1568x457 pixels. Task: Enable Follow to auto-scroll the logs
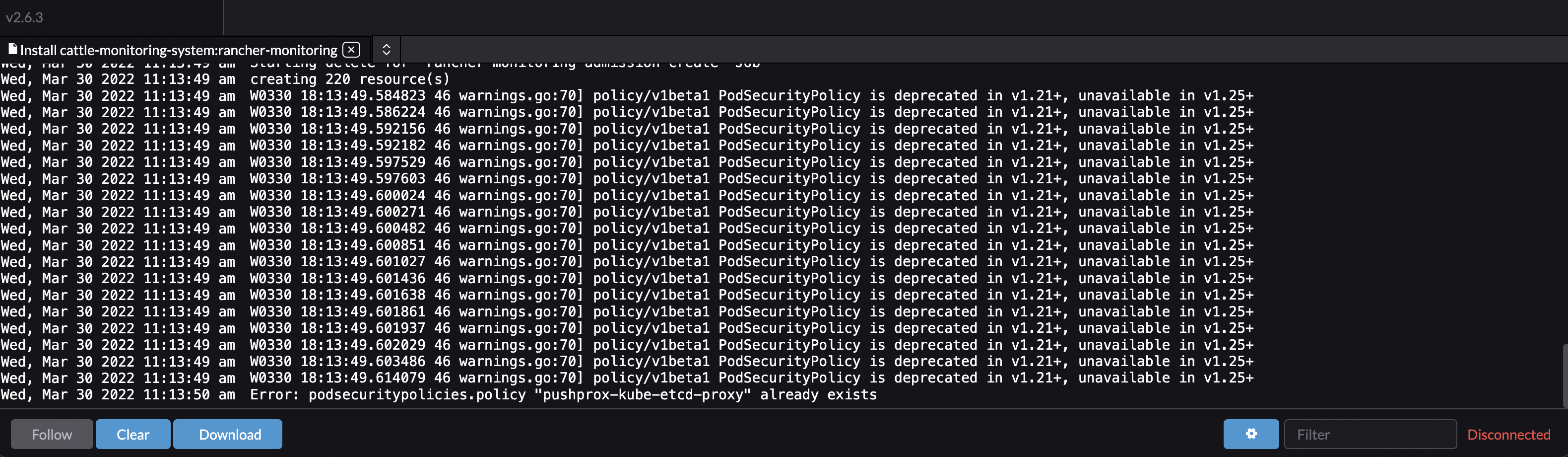coord(51,434)
